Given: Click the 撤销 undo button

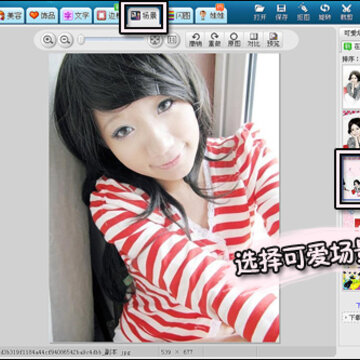Looking at the screenshot, I should pyautogui.click(x=195, y=40).
